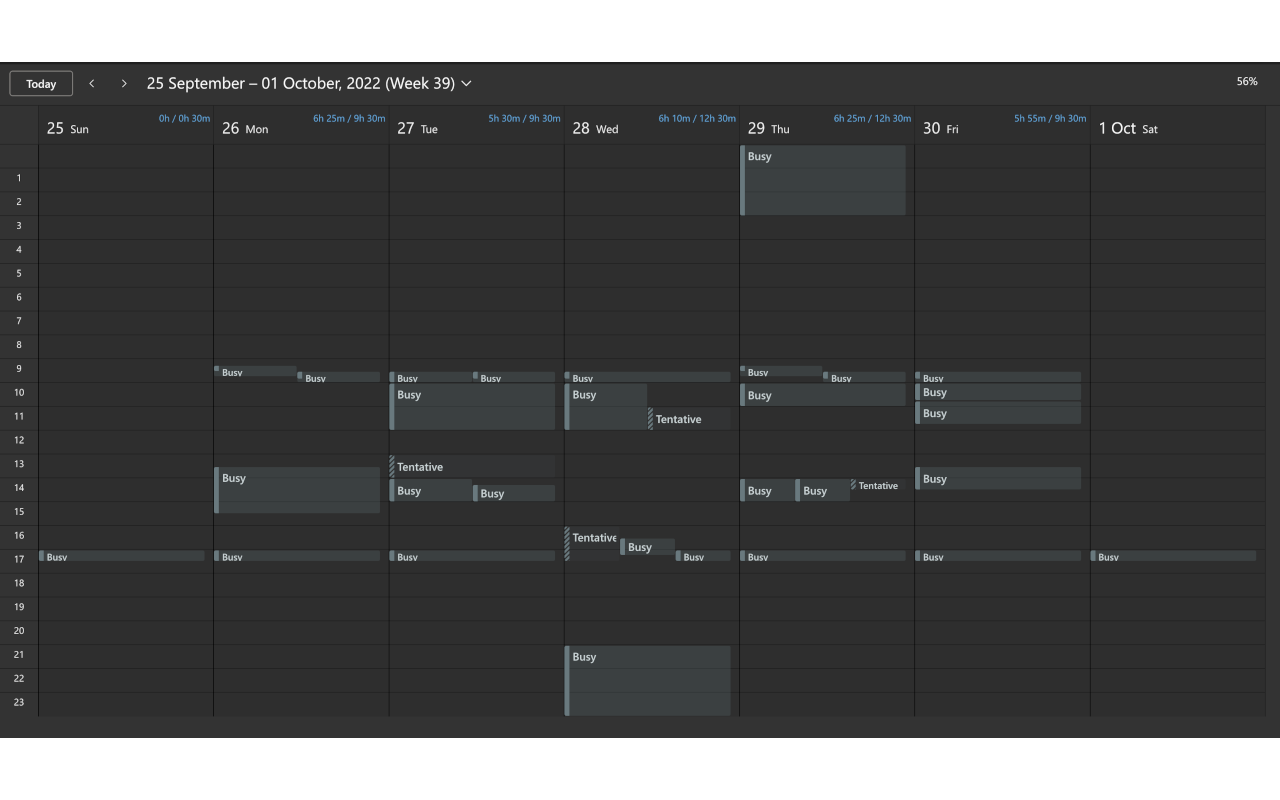The height and width of the screenshot is (800, 1280).
Task: Open Thursday's Tentative event at 14
Action: point(877,486)
